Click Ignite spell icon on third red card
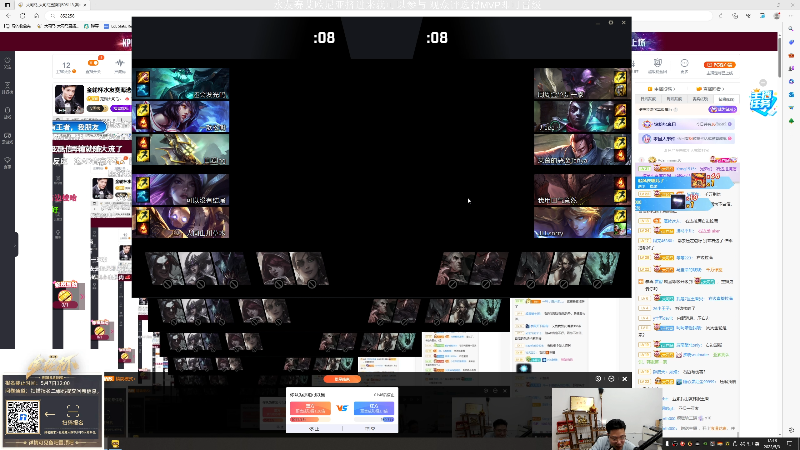This screenshot has height=450, width=800. pyautogui.click(x=620, y=155)
